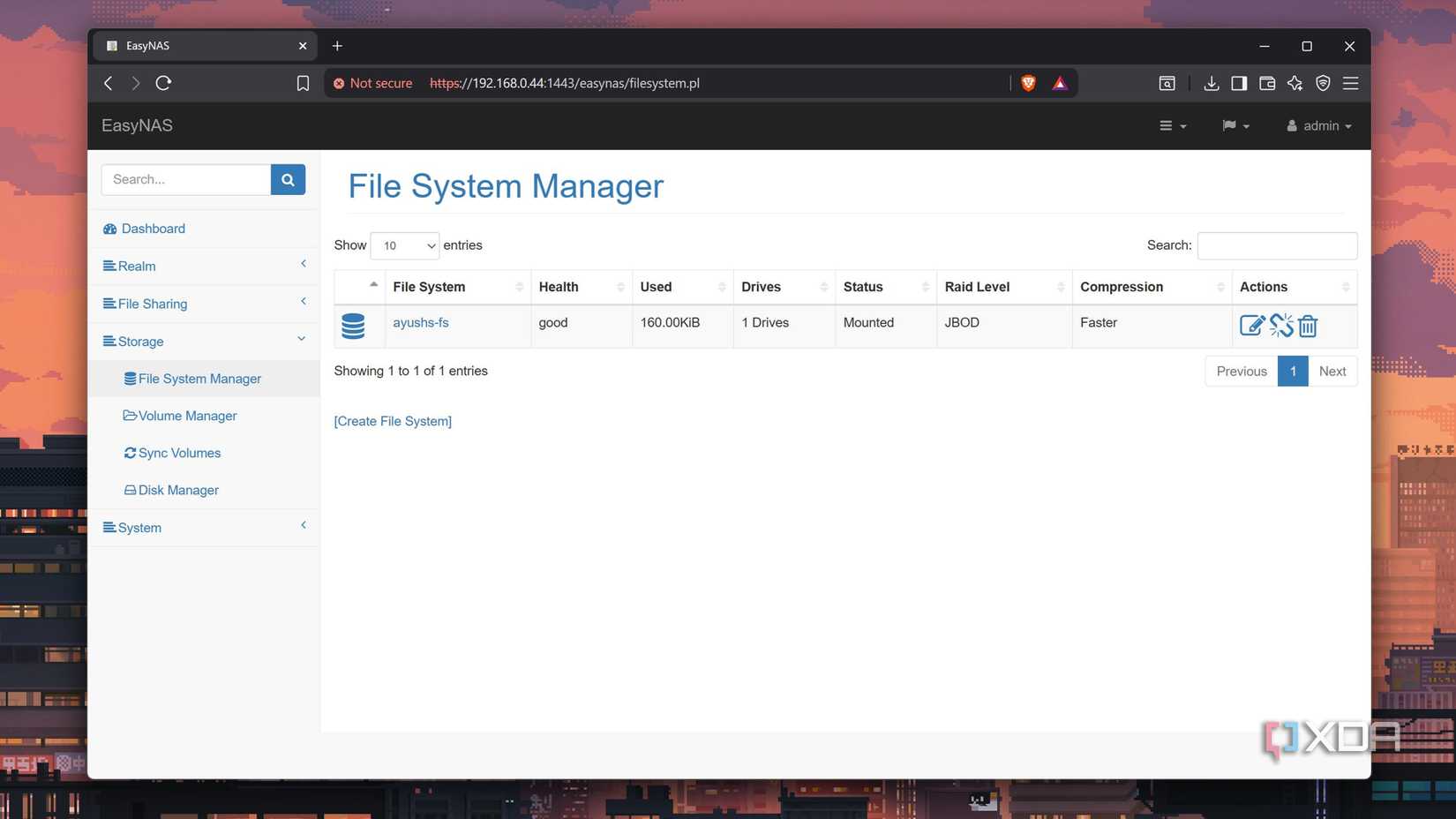Viewport: 1456px width, 819px height.
Task: Toggle the browser sidebar panel
Action: coord(1239,83)
